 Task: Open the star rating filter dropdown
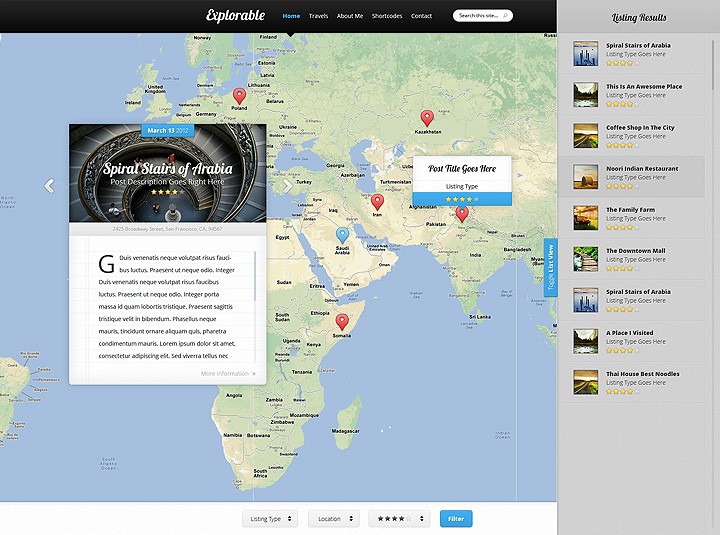coord(399,518)
